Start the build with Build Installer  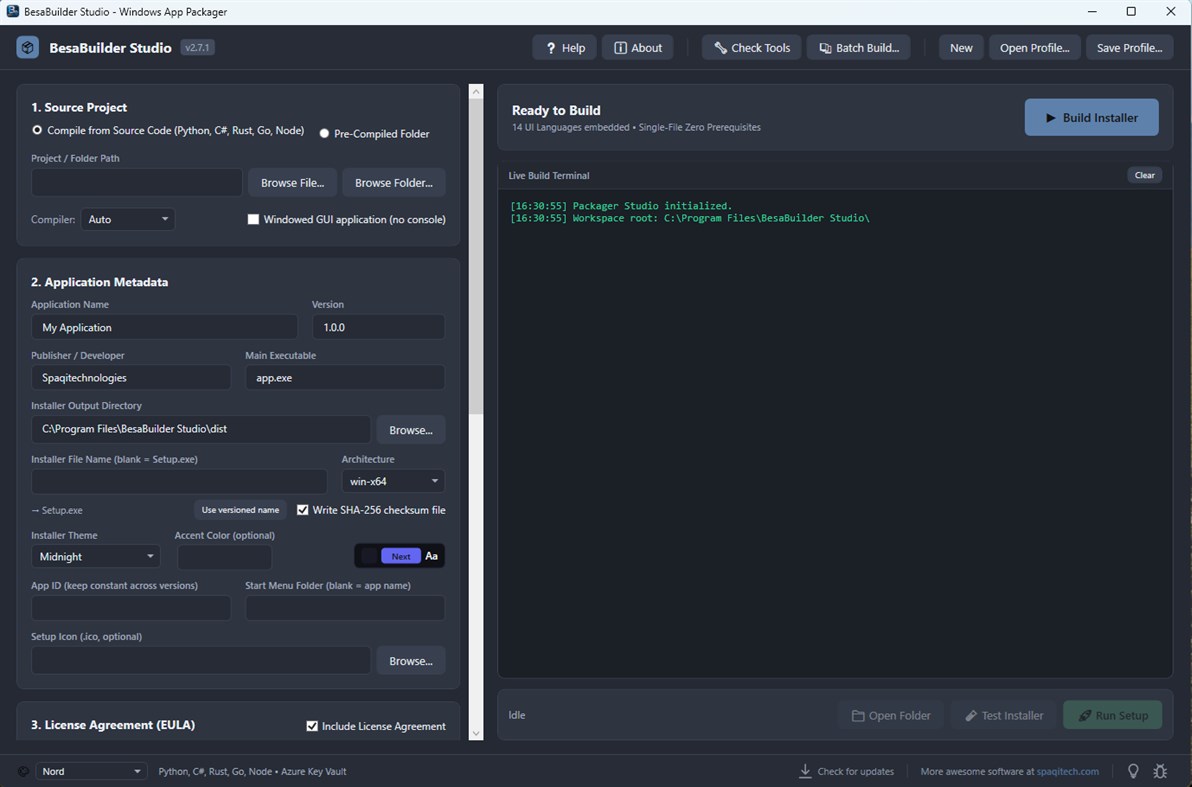coord(1091,117)
